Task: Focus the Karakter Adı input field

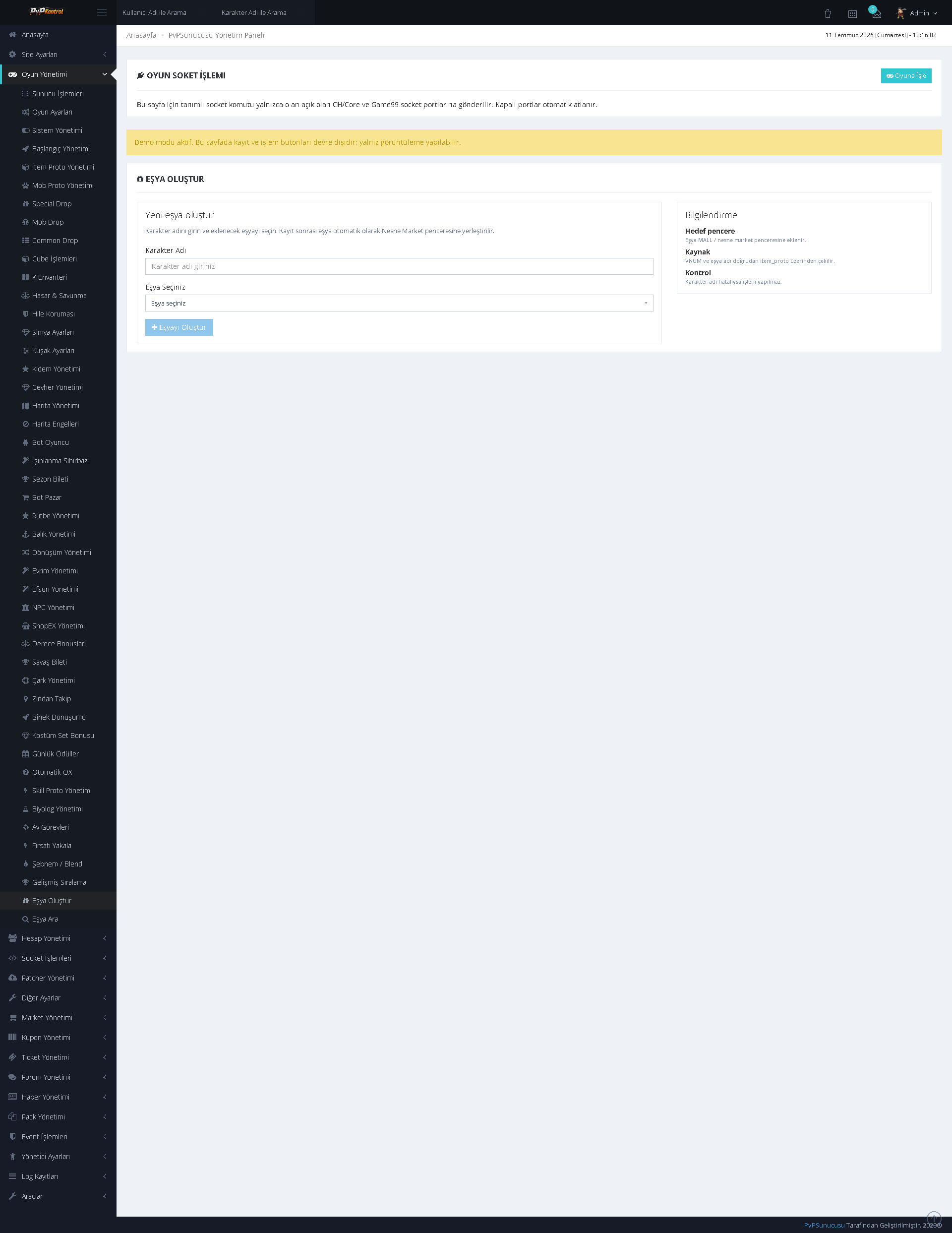Action: (x=399, y=266)
